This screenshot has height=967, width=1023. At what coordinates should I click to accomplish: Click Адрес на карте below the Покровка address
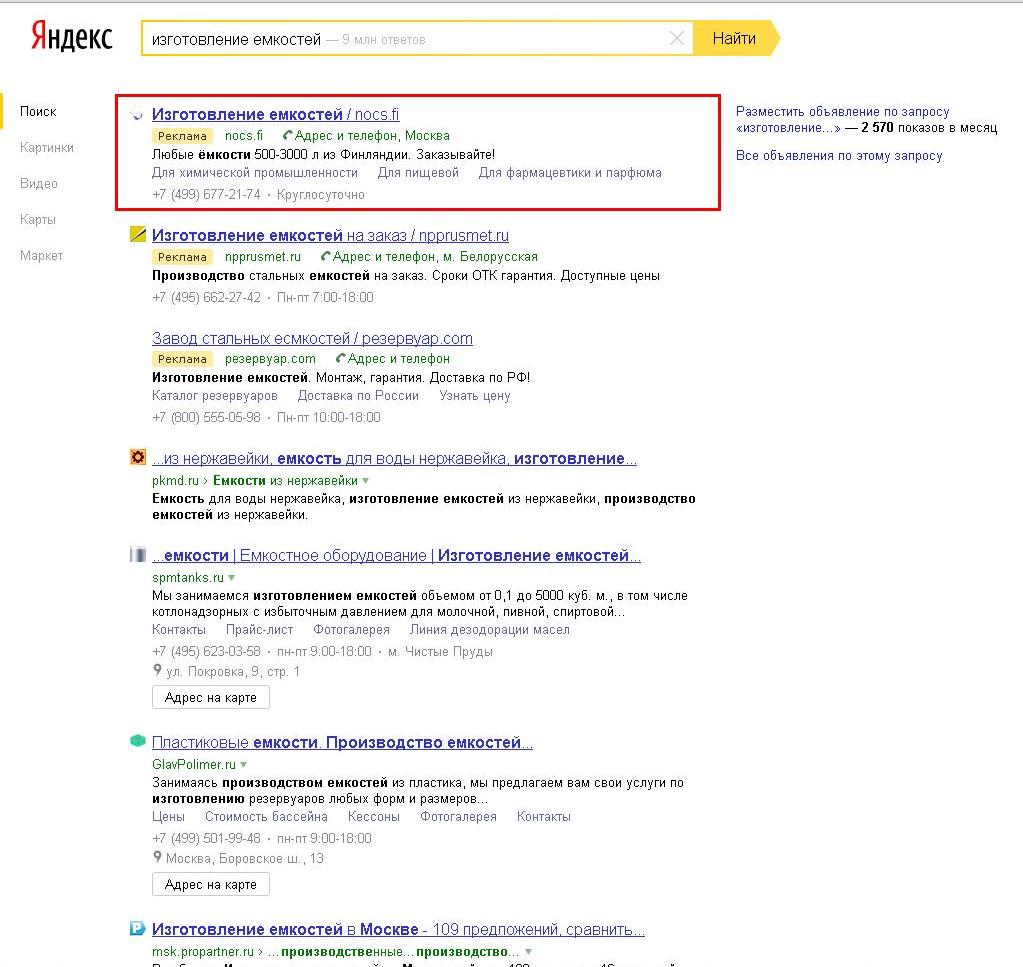tap(211, 698)
